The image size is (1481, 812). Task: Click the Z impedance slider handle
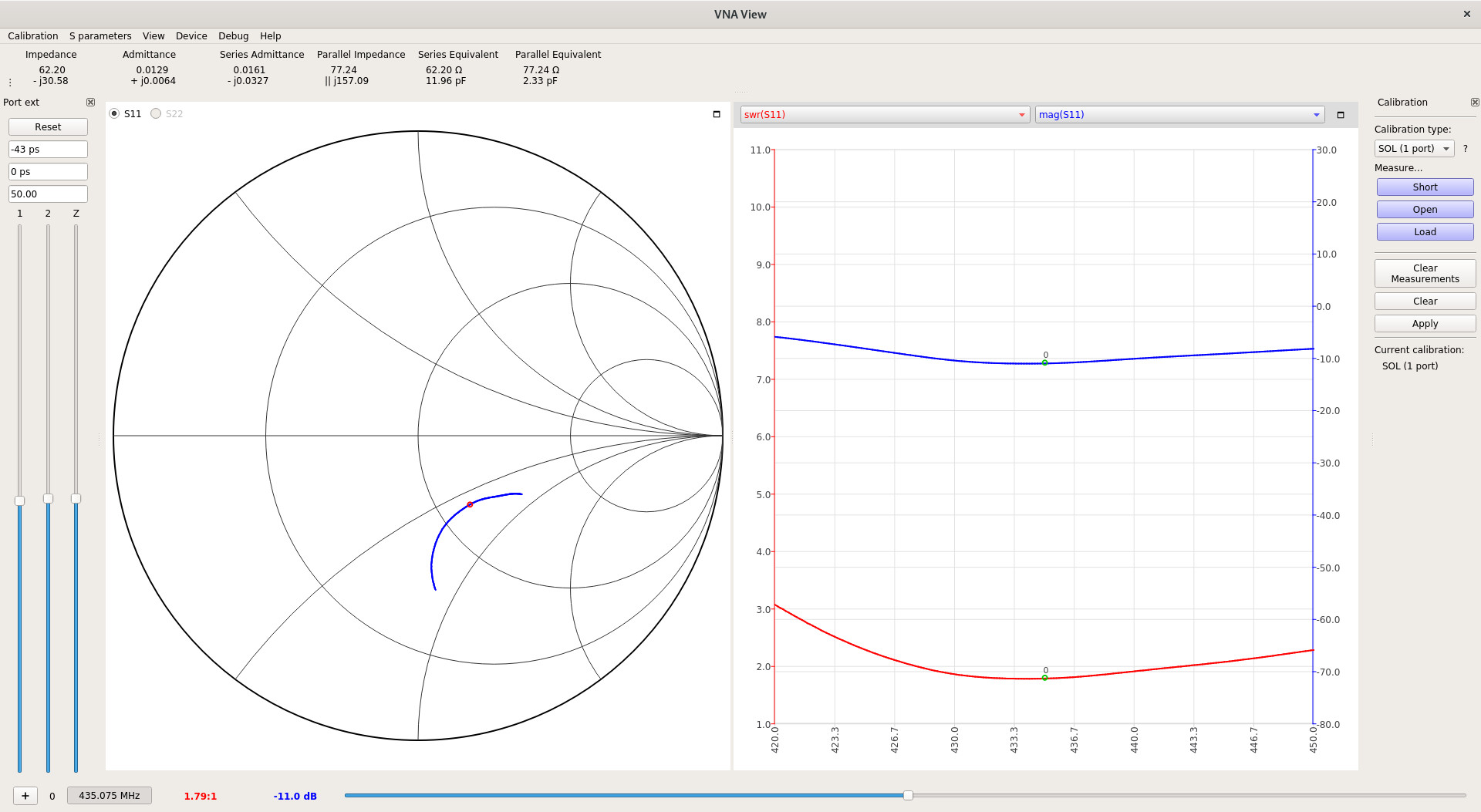[x=76, y=499]
